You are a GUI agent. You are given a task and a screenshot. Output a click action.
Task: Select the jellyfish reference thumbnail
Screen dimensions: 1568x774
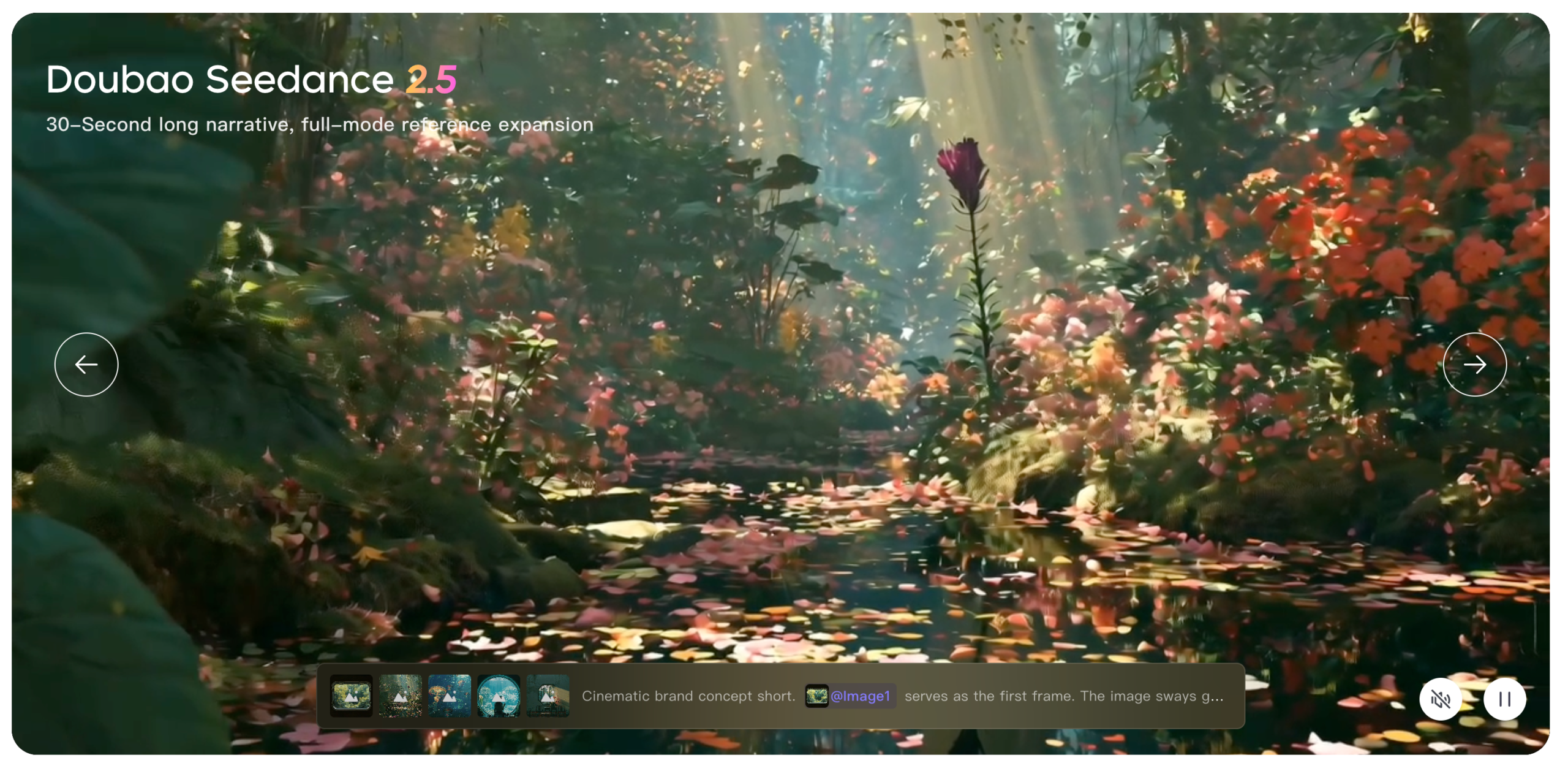coord(449,696)
